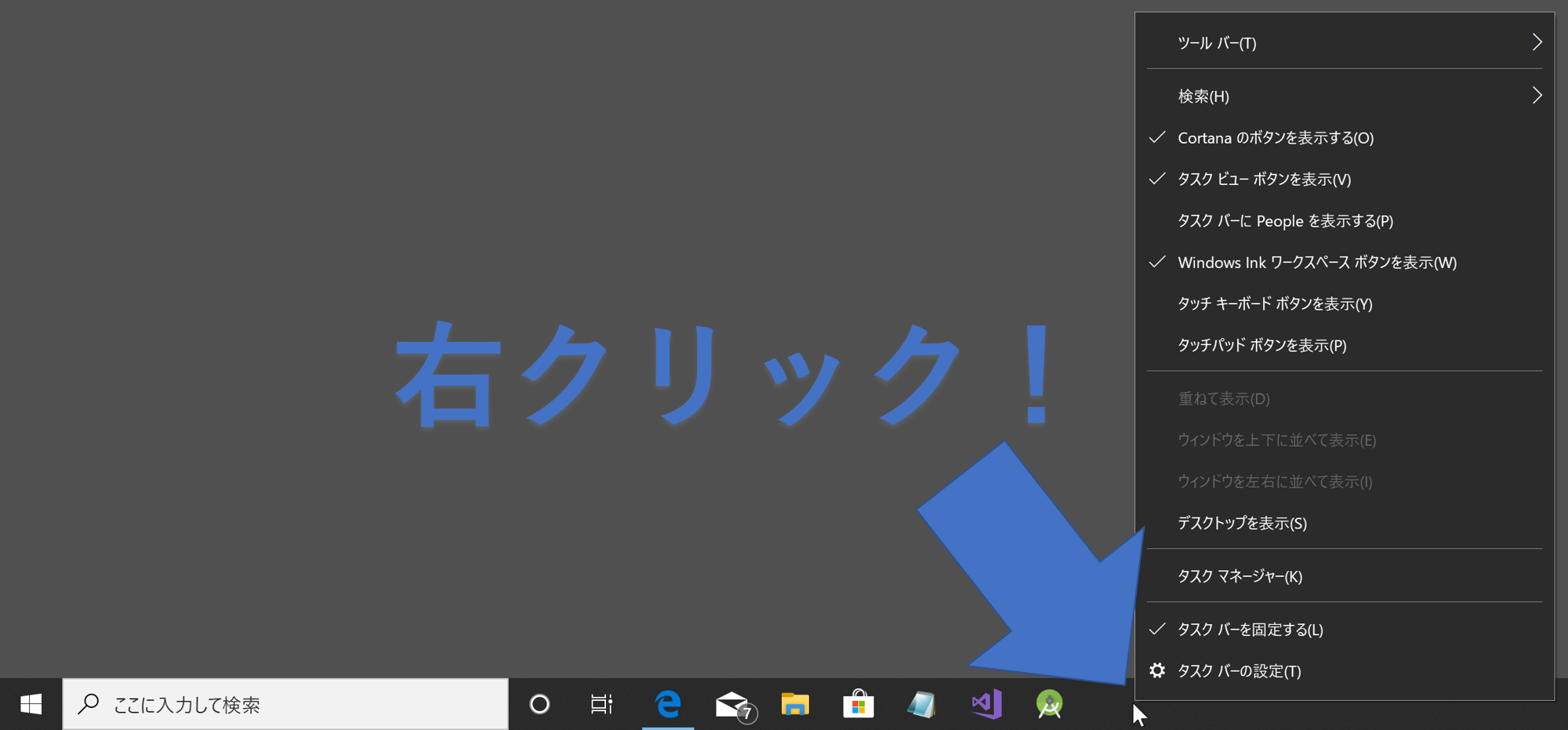The image size is (1568, 730).
Task: Click the Windows Start button
Action: click(x=31, y=704)
